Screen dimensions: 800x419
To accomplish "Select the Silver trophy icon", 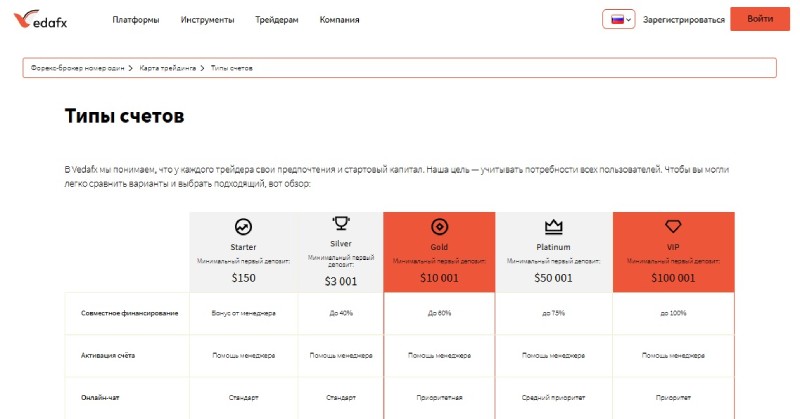I will point(341,224).
